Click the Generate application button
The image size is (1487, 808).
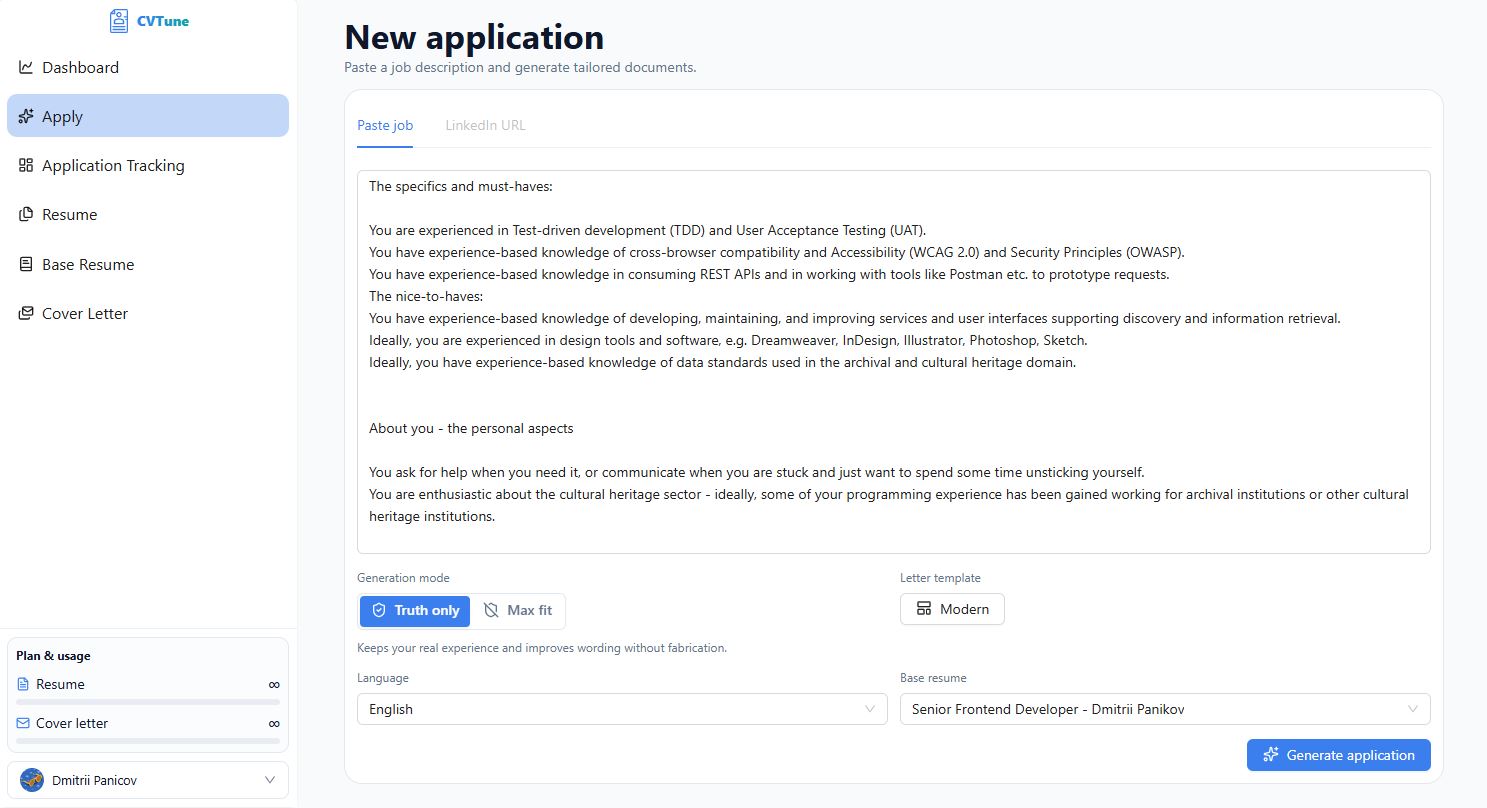coord(1338,755)
